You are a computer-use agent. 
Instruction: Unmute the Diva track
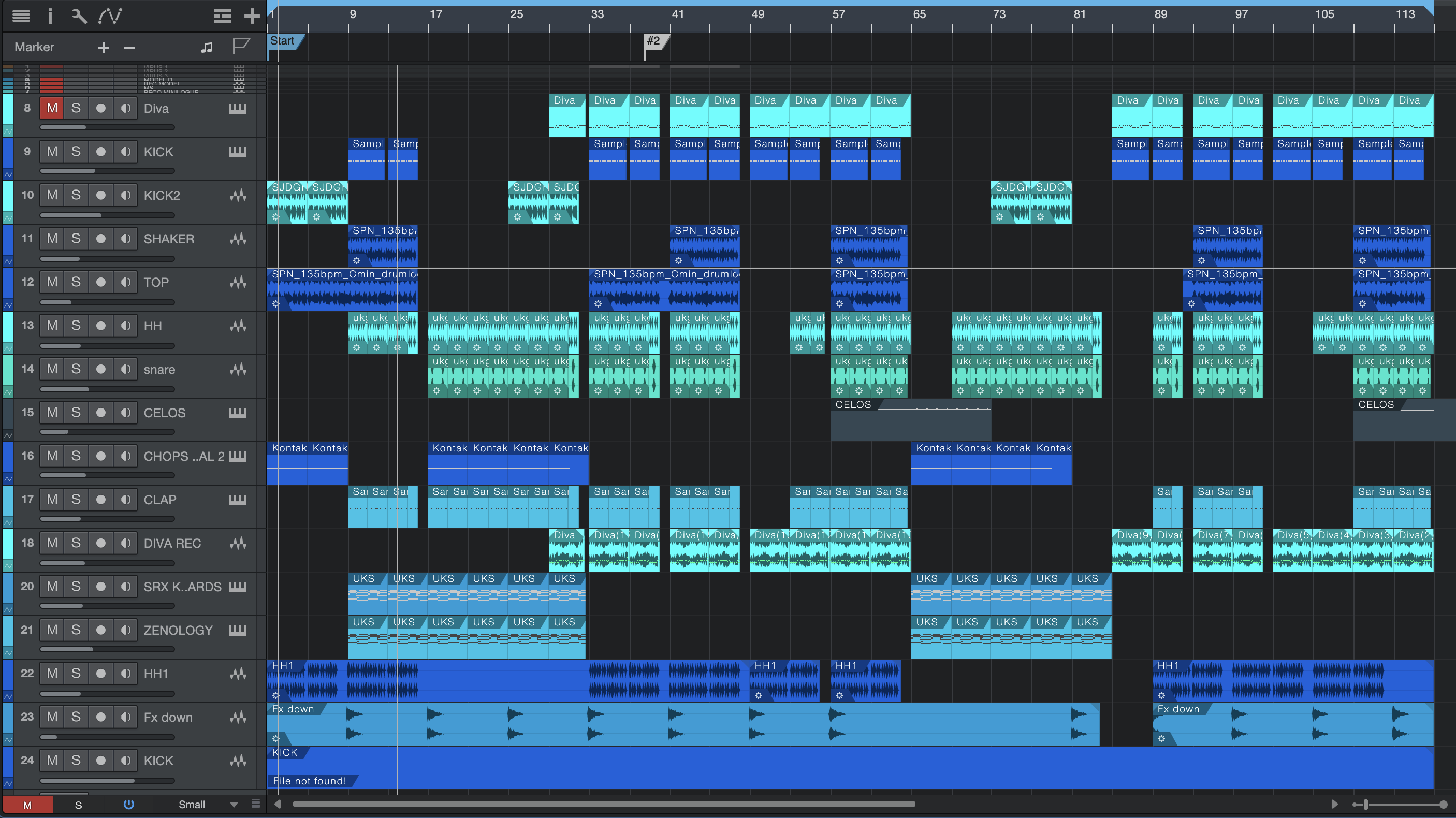[52, 108]
